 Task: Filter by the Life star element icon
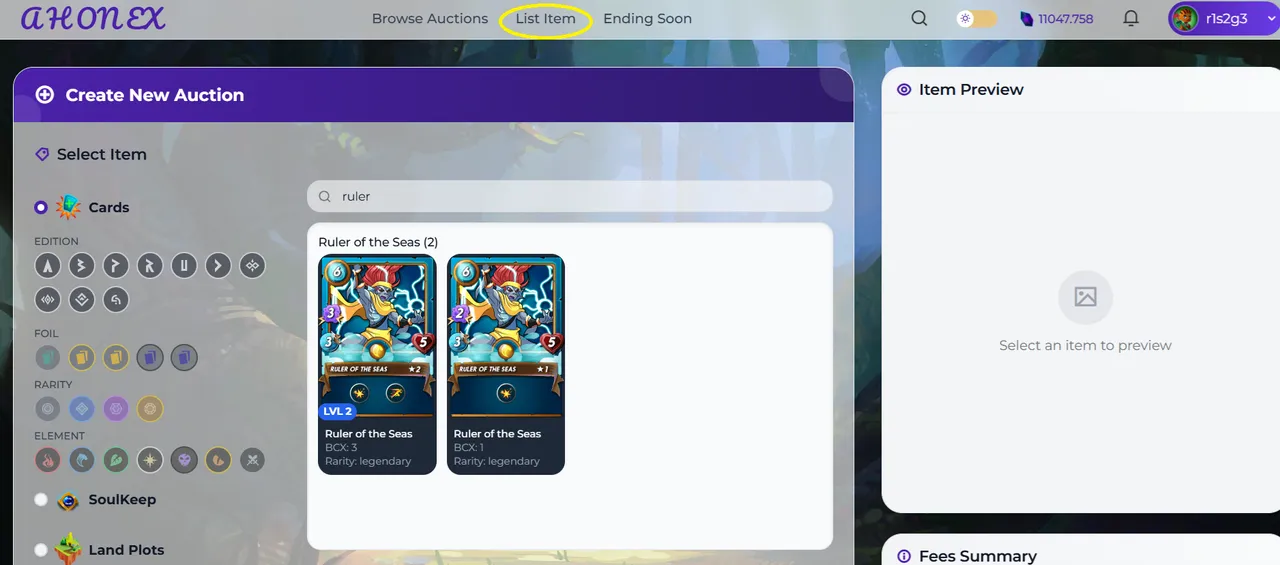tap(150, 460)
